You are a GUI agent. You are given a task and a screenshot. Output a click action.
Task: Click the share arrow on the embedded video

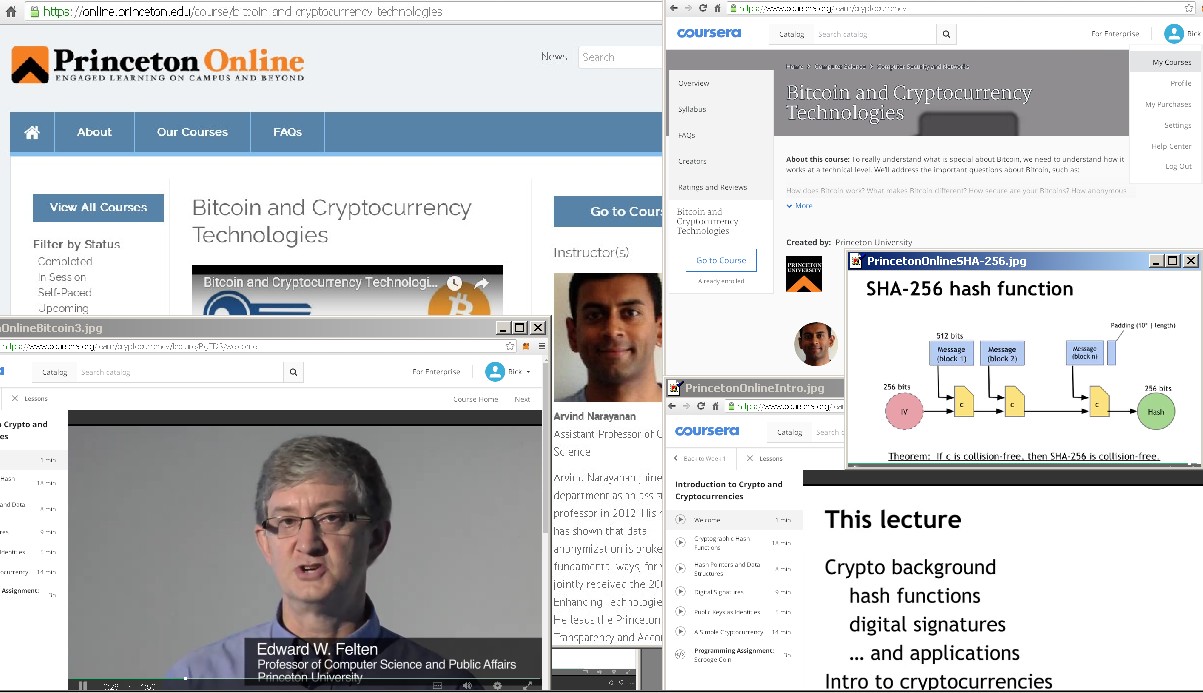point(481,284)
